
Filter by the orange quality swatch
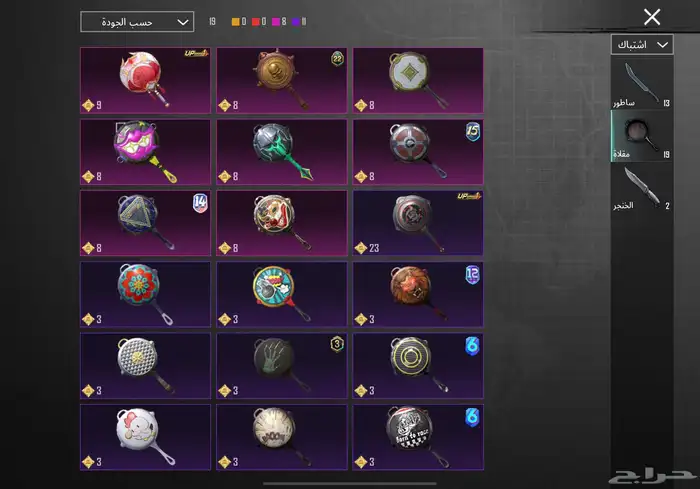[x=235, y=22]
